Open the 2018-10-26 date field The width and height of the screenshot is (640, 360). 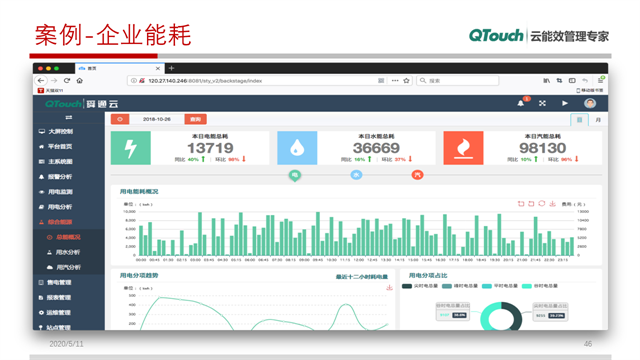(x=157, y=119)
